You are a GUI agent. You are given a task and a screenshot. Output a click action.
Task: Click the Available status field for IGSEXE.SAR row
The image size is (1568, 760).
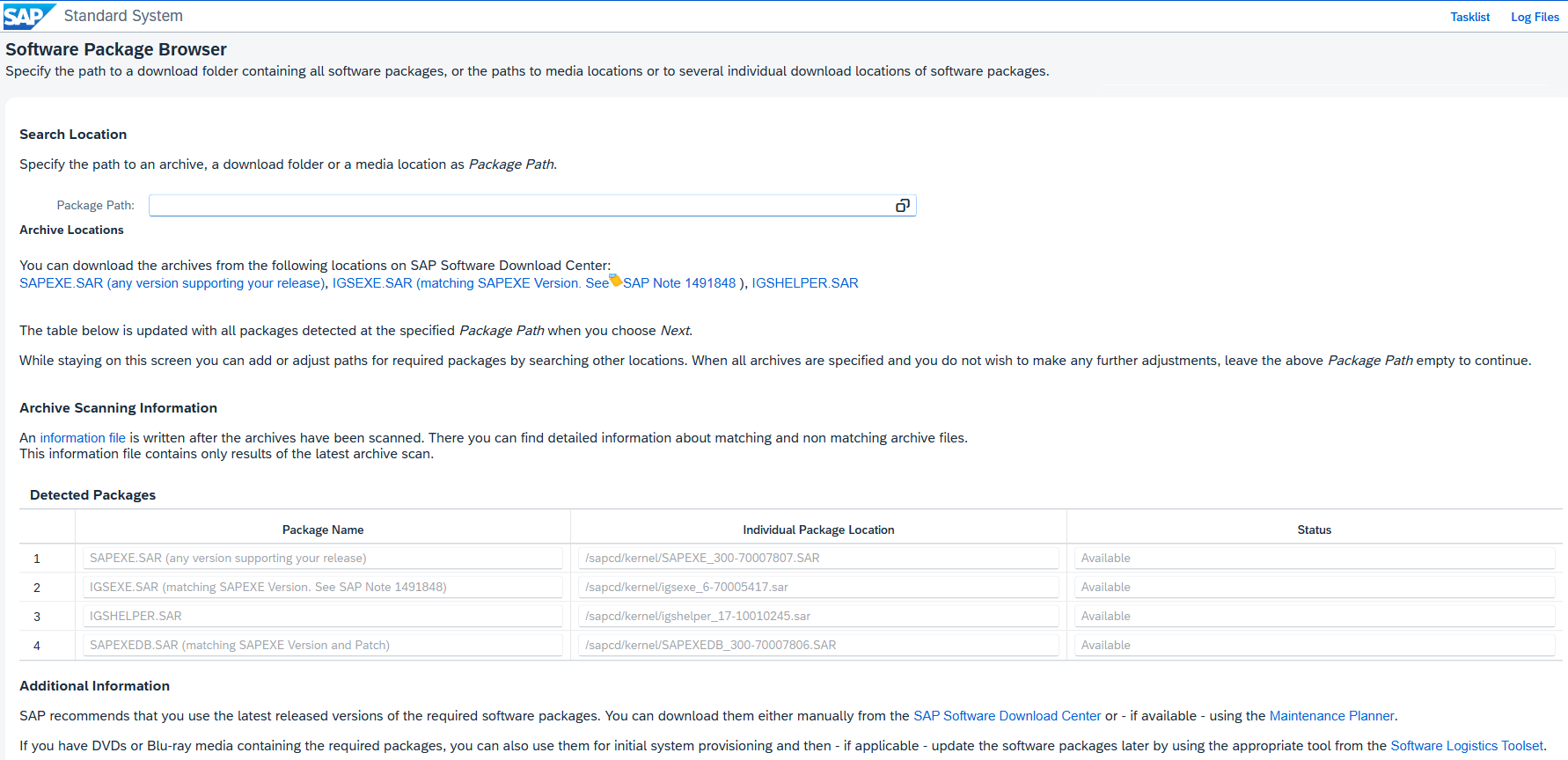click(x=1315, y=587)
